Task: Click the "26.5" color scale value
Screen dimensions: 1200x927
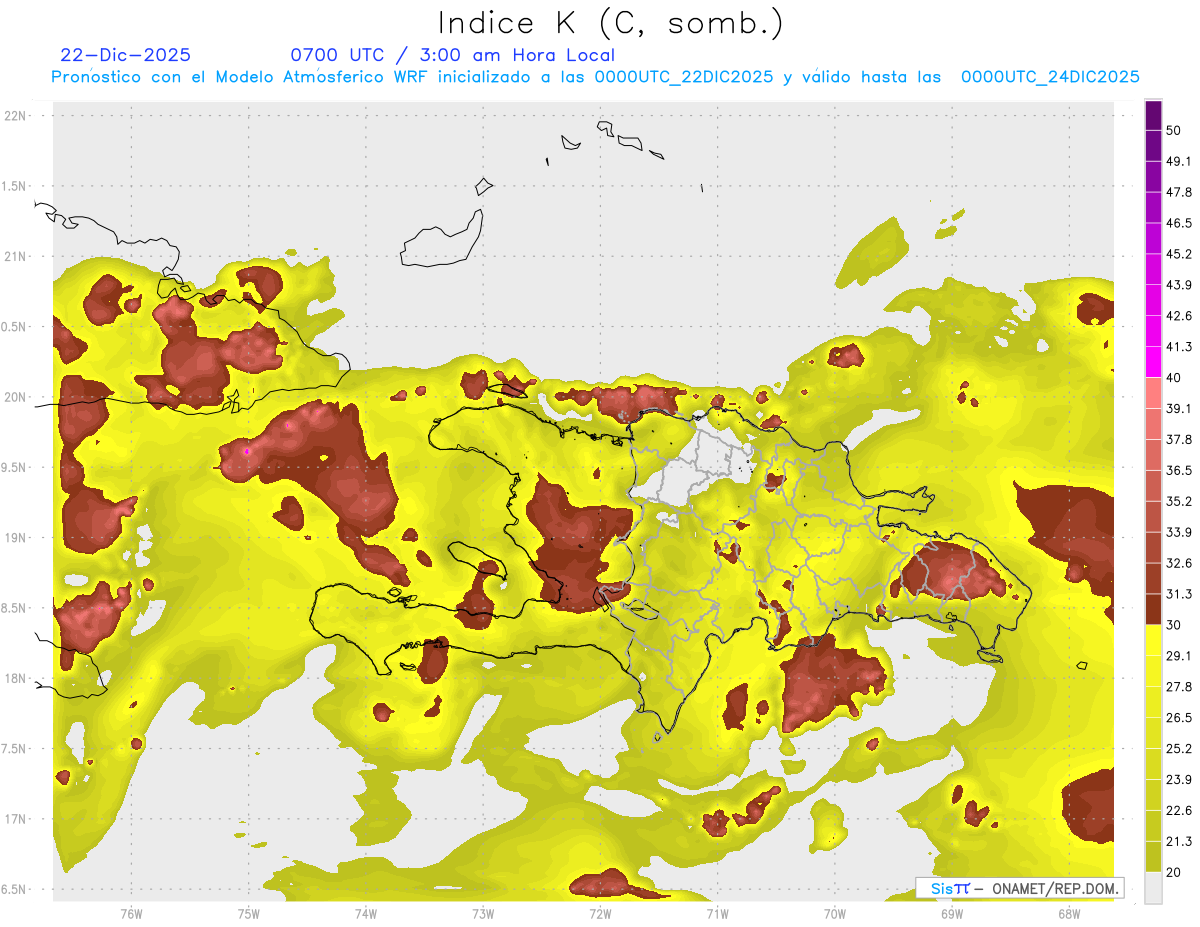Action: point(1179,717)
